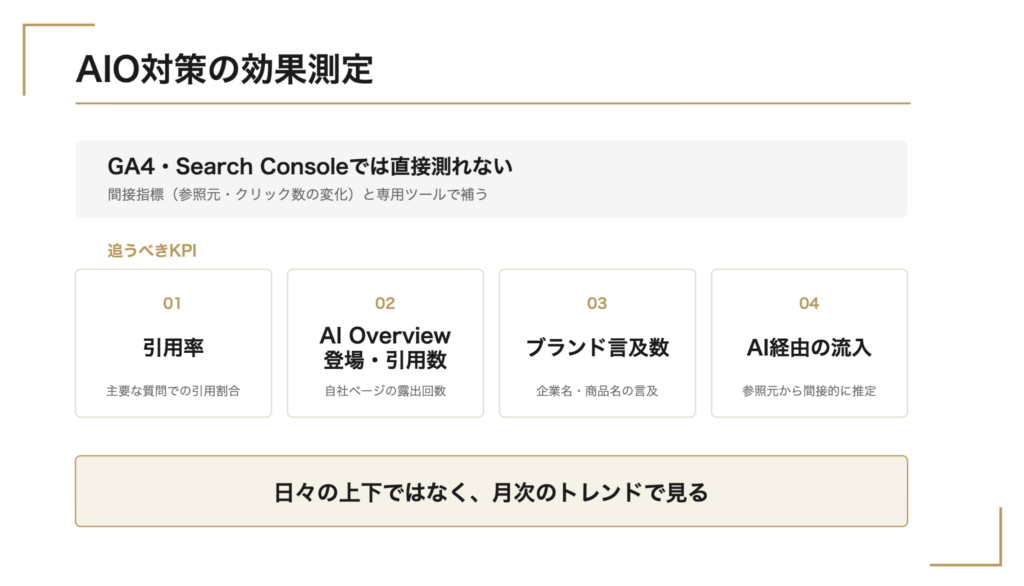Click the 02 number in second card
Image resolution: width=1024 pixels, height=586 pixels.
[385, 303]
